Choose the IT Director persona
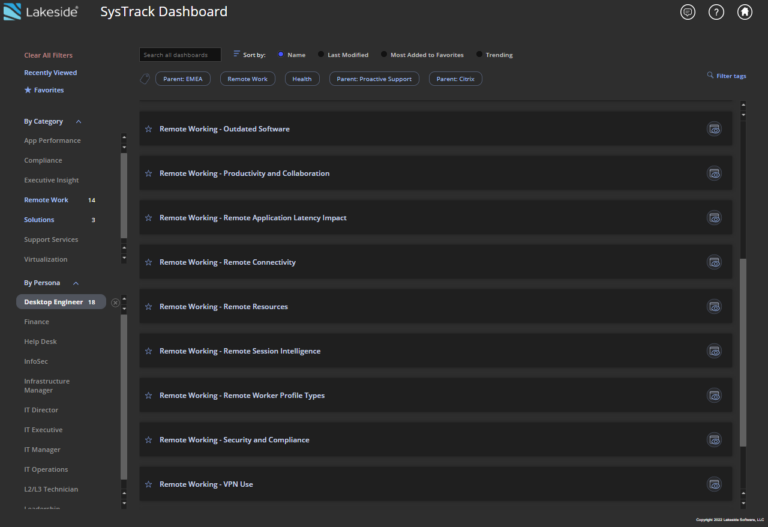The image size is (768, 527). coord(41,410)
